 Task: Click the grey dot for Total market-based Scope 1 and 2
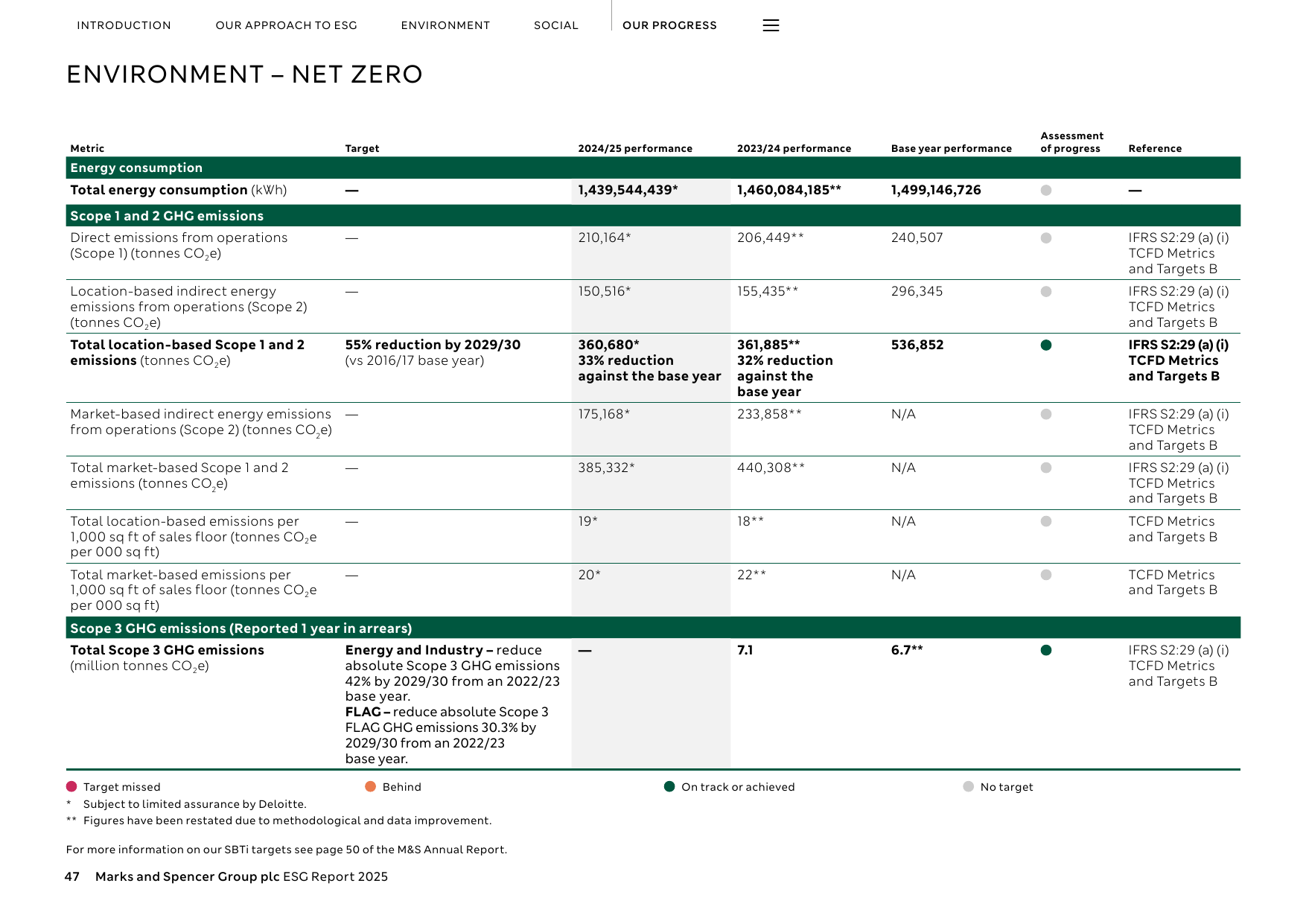point(1046,468)
